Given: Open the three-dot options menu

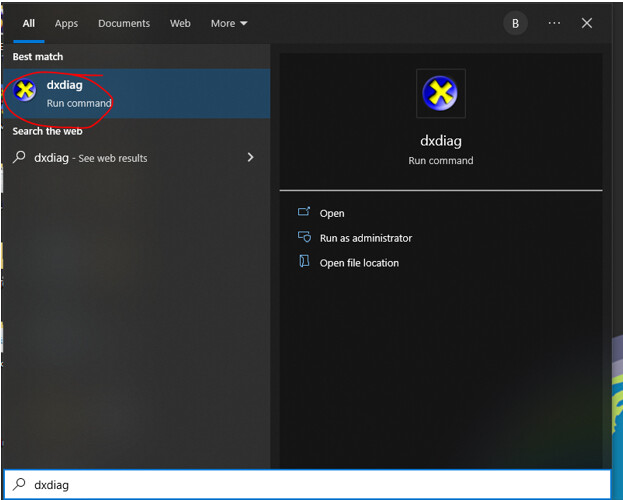Looking at the screenshot, I should tap(554, 23).
